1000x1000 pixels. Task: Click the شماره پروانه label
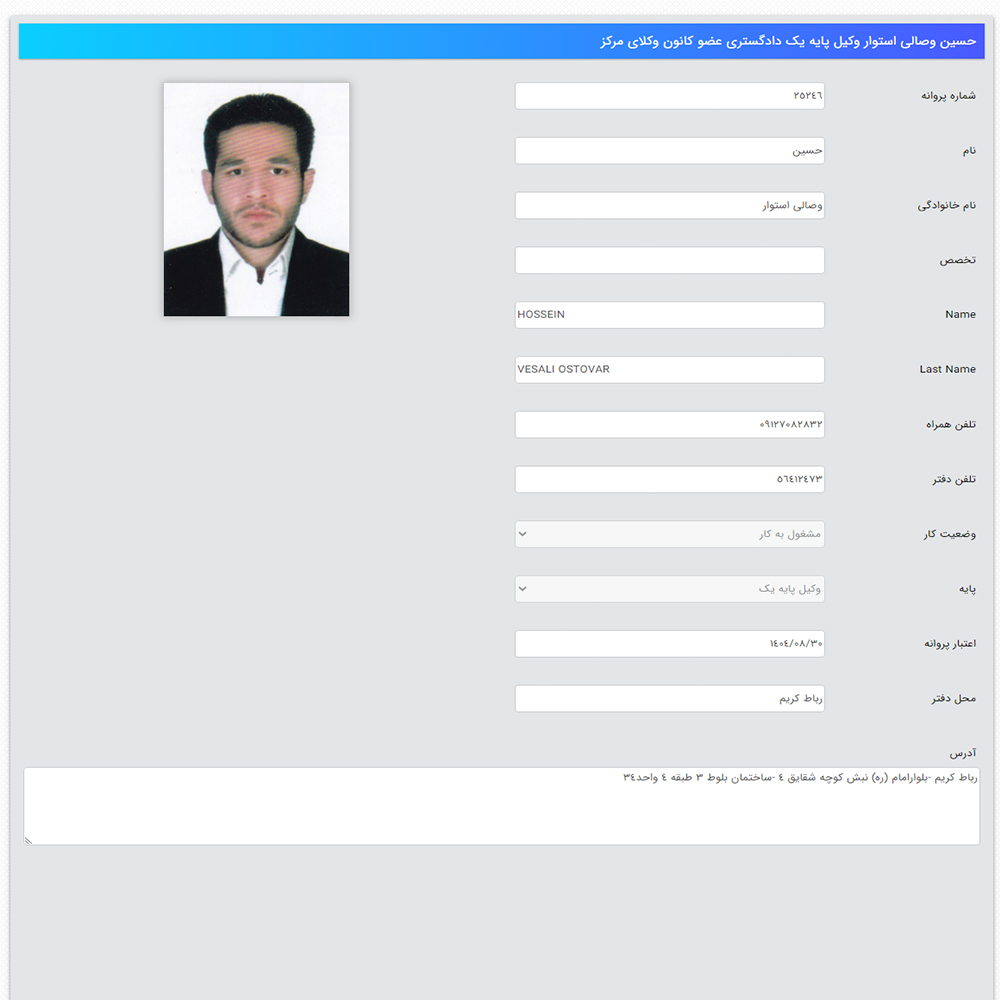948,96
